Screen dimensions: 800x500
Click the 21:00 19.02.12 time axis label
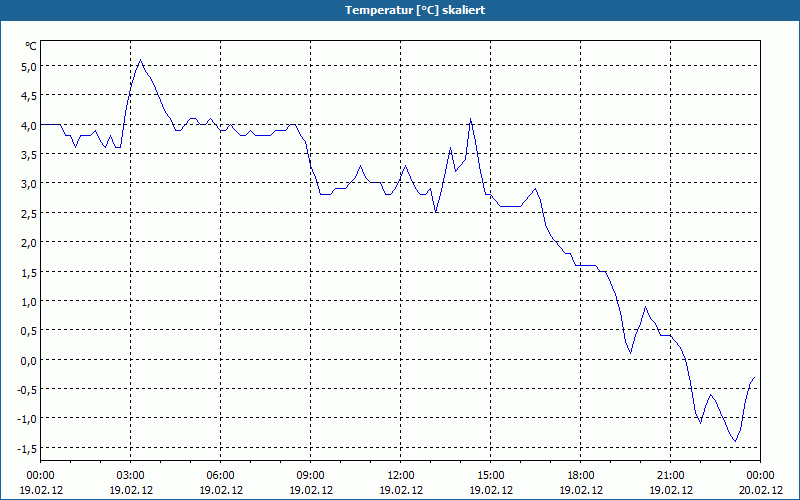point(670,483)
